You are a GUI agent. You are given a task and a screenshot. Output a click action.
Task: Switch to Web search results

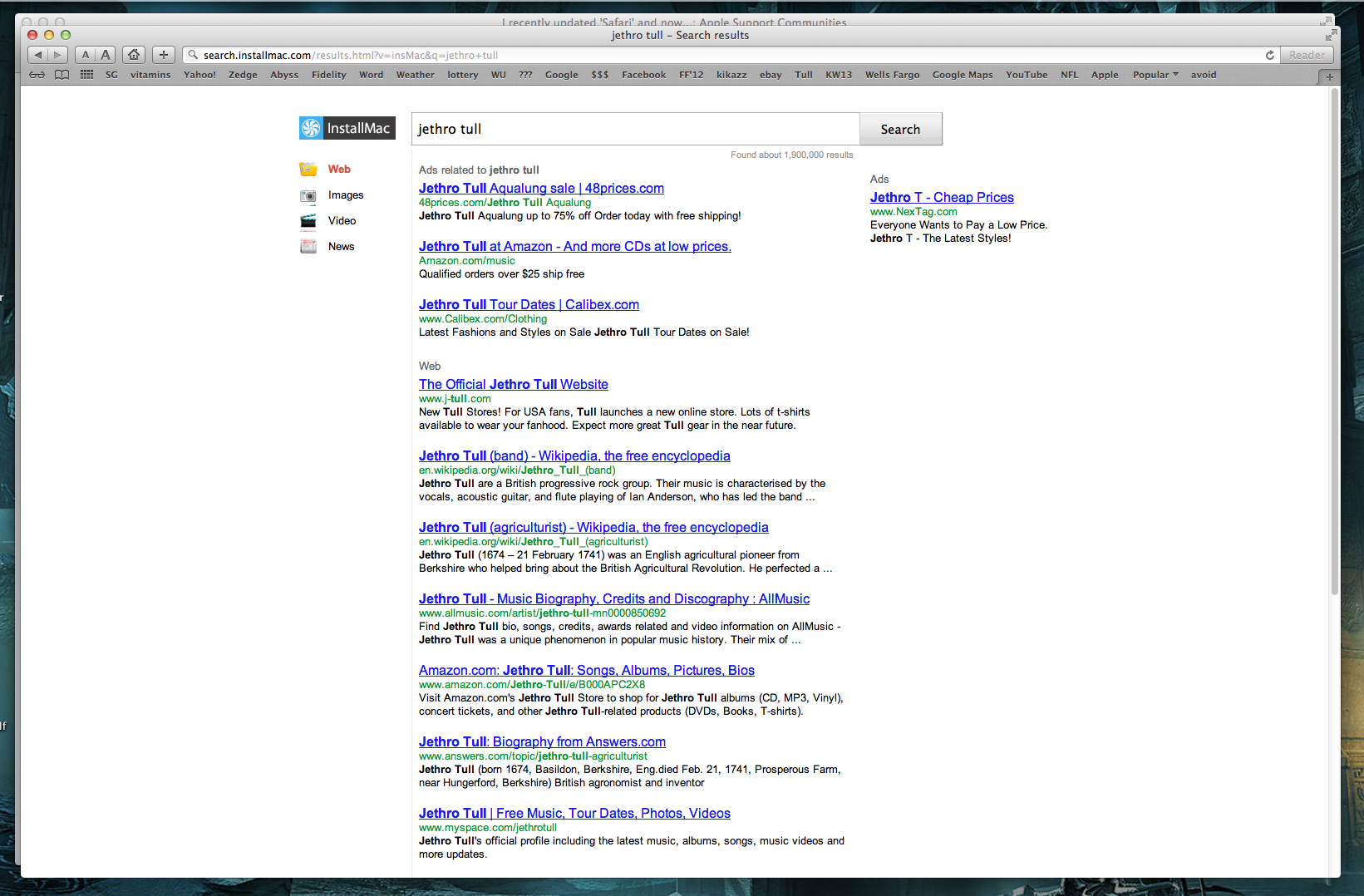(x=339, y=170)
